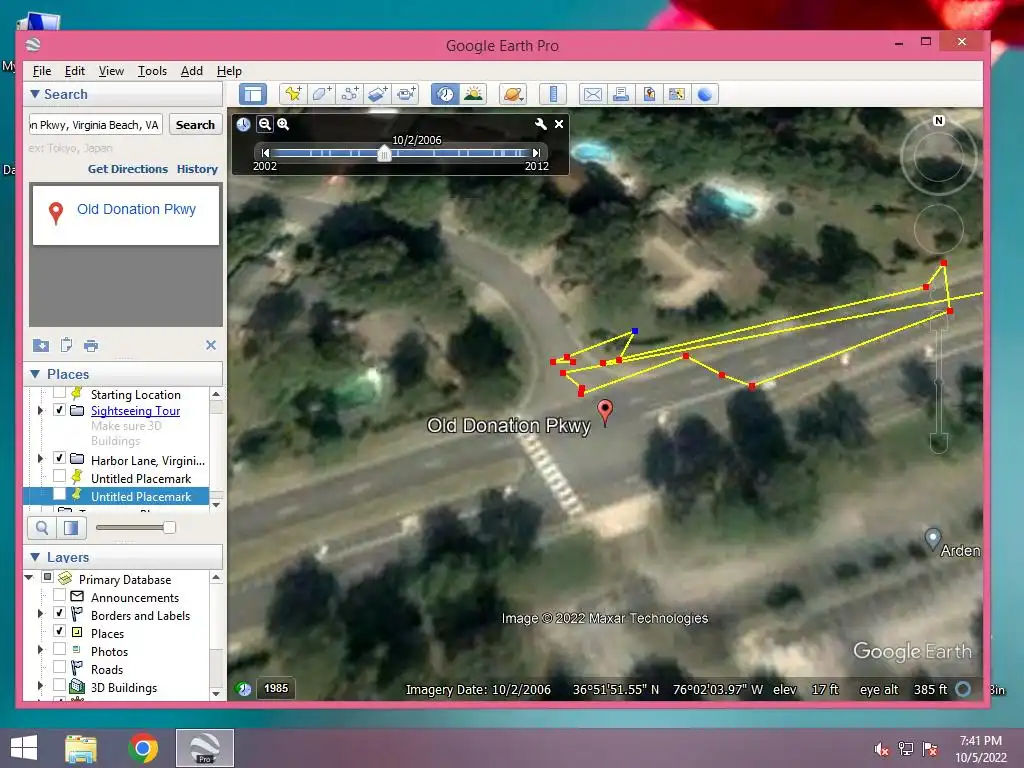Viewport: 1024px width, 768px height.
Task: Expand the Photos layer
Action: (40, 650)
